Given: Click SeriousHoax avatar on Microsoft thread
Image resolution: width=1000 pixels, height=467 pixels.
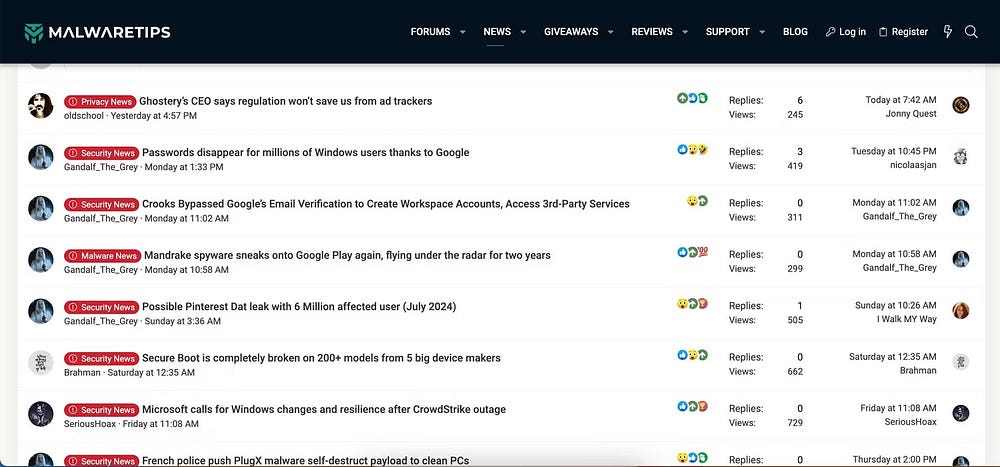Looking at the screenshot, I should (41, 414).
